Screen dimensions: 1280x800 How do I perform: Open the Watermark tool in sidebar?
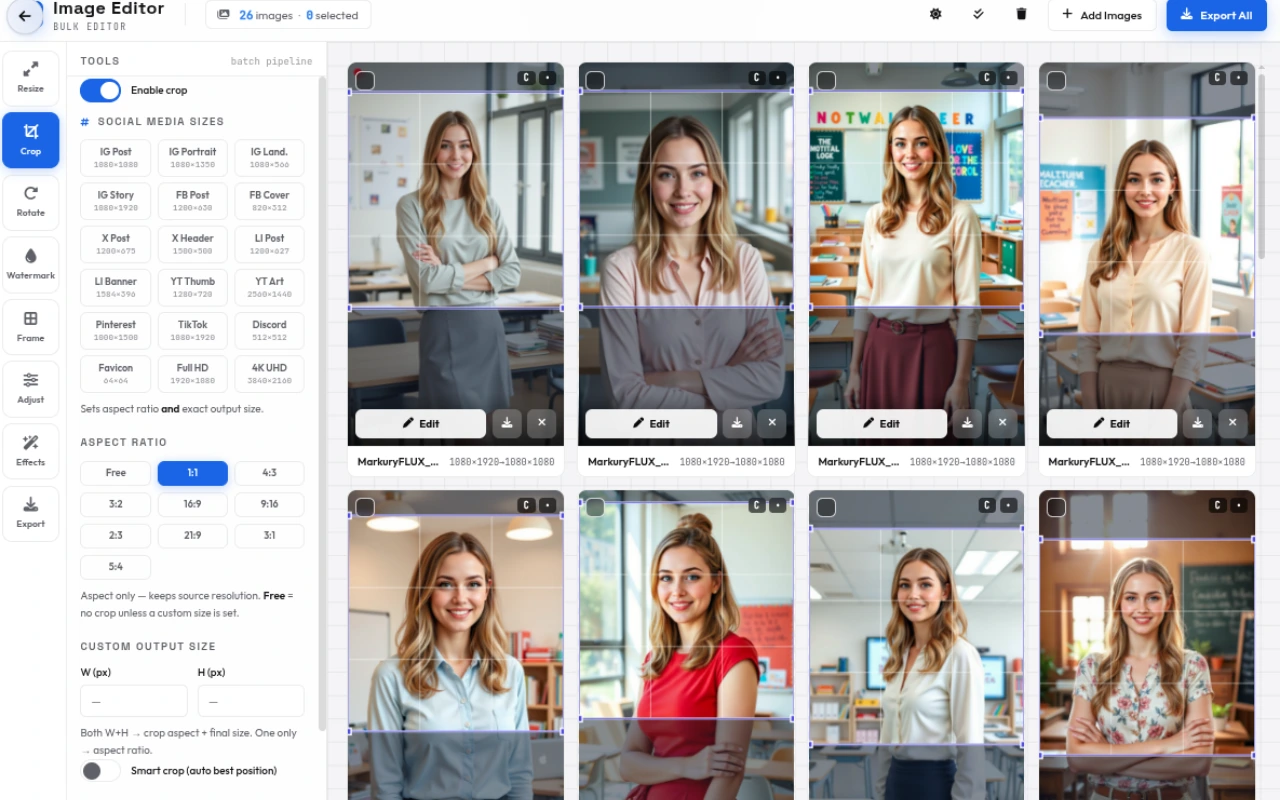pyautogui.click(x=31, y=265)
